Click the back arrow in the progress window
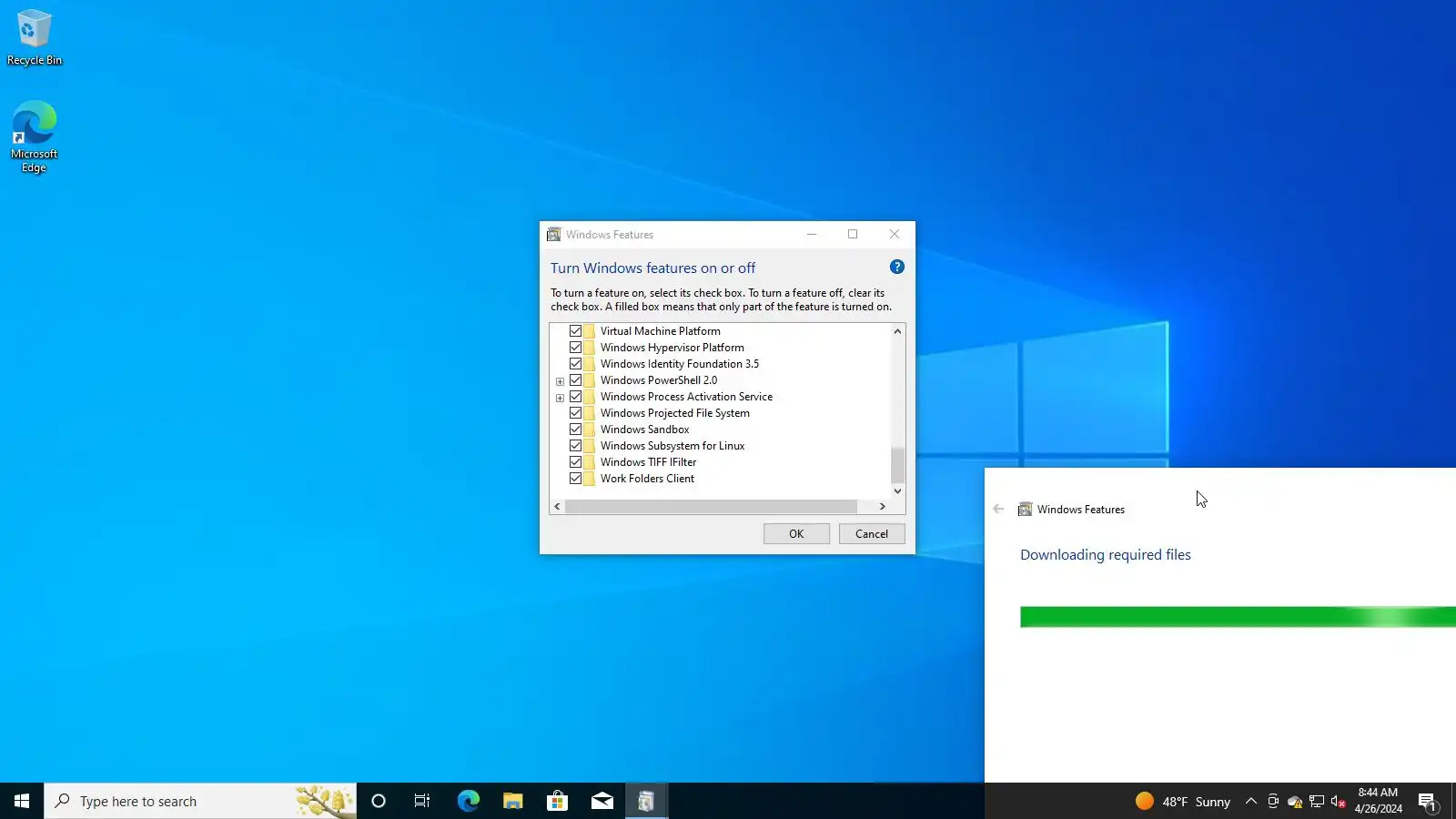This screenshot has width=1456, height=819. (998, 509)
